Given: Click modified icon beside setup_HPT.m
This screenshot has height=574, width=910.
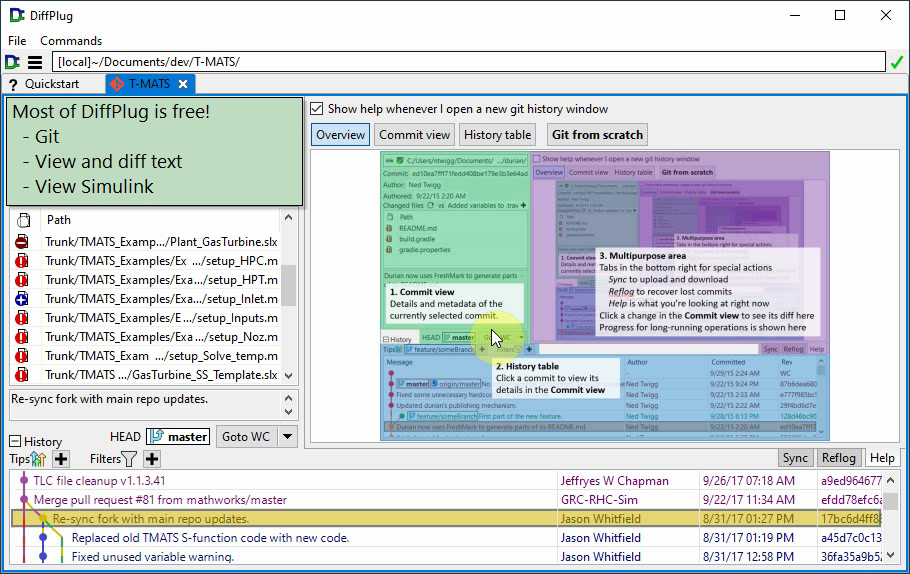Looking at the screenshot, I should pyautogui.click(x=21, y=280).
